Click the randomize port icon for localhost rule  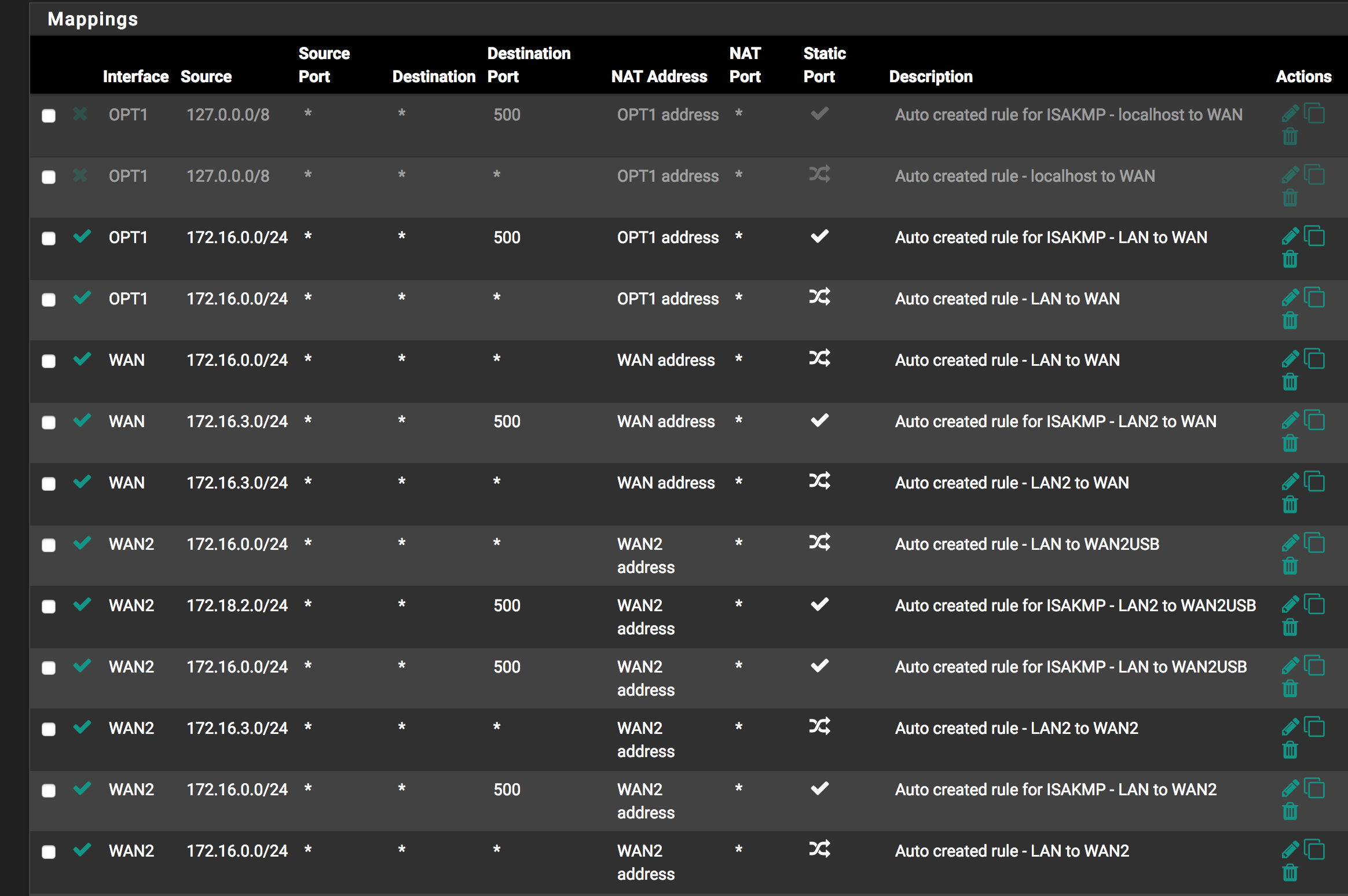click(819, 174)
